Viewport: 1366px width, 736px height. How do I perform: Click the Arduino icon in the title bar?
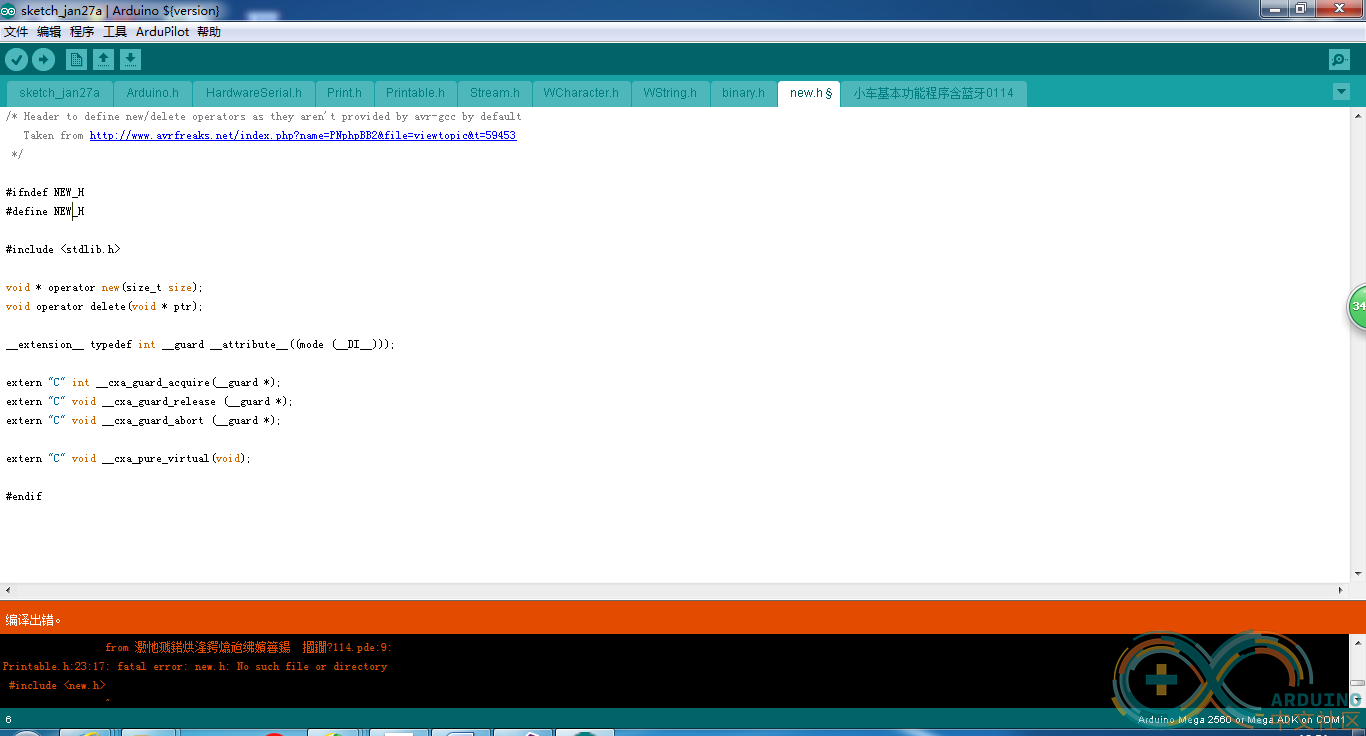(9, 10)
